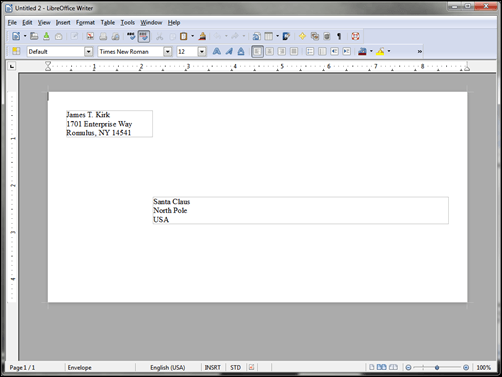The height and width of the screenshot is (377, 502).
Task: Expand the font size 12 dropdown
Action: (x=202, y=52)
